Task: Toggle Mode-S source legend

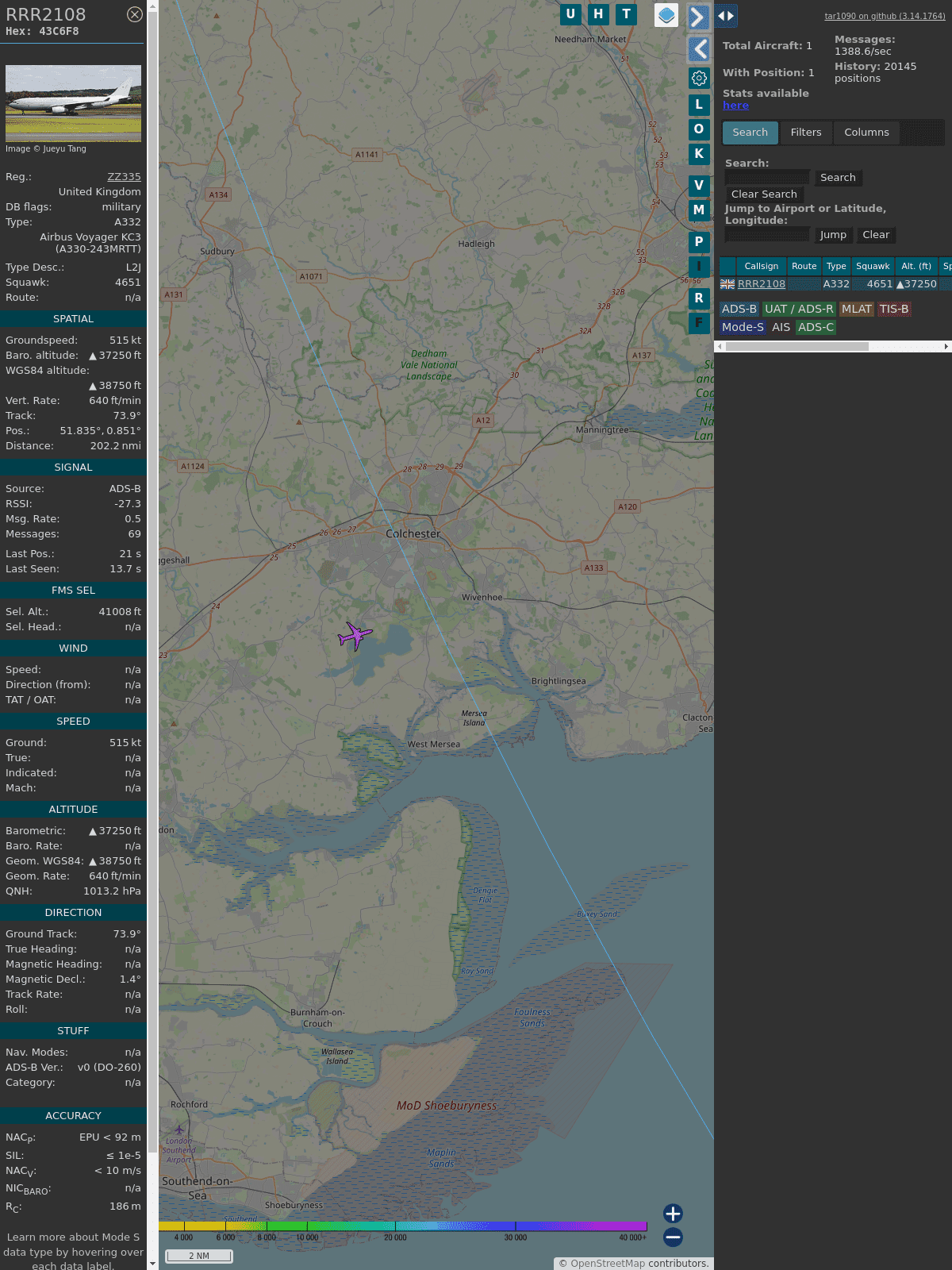Action: tap(743, 327)
